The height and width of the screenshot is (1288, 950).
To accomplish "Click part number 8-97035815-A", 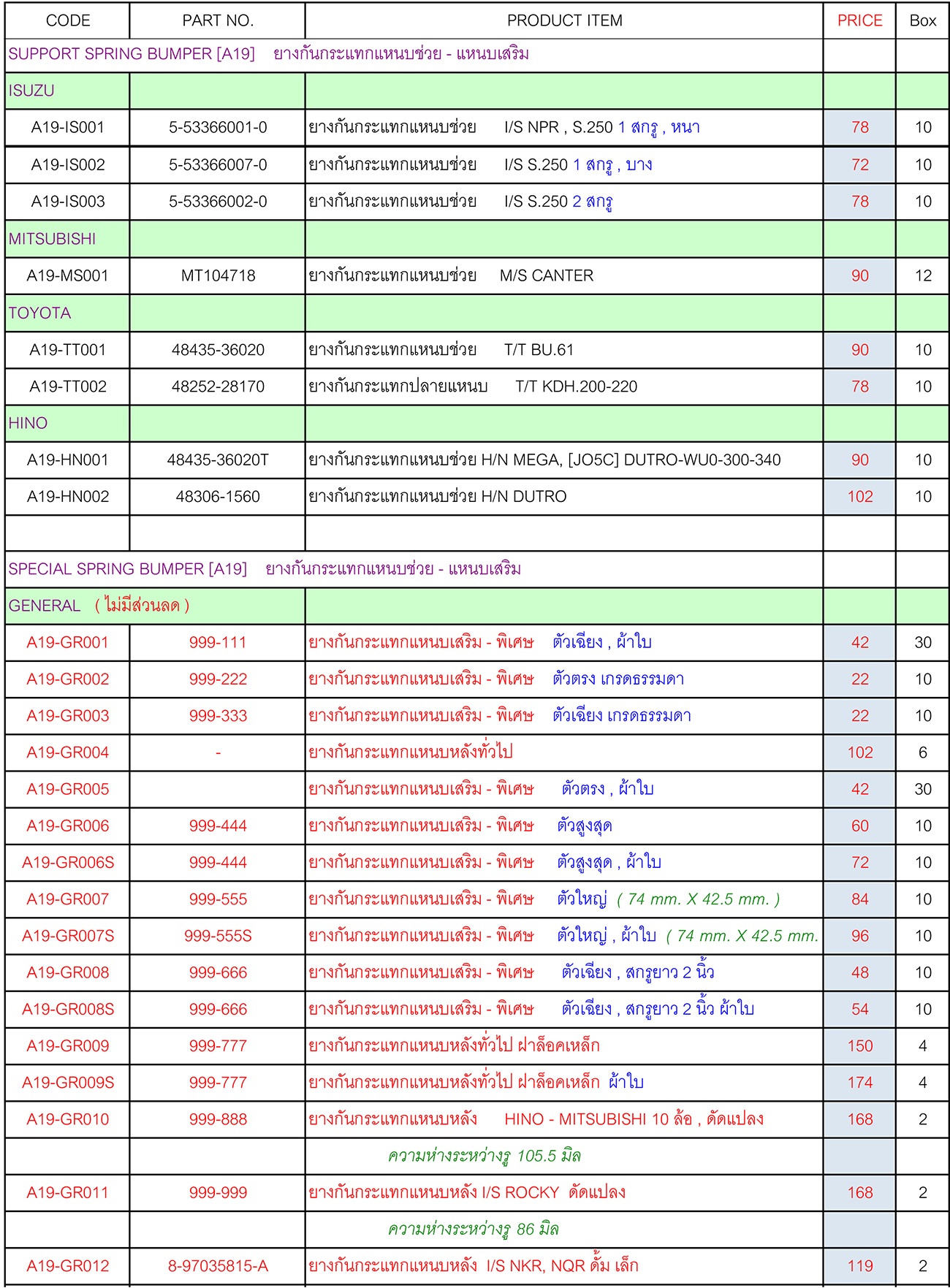I will (x=218, y=1266).
